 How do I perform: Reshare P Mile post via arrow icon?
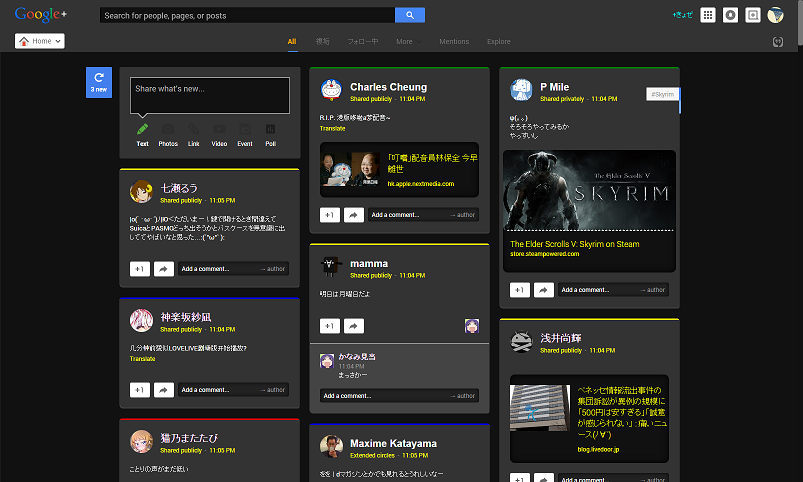(x=543, y=289)
